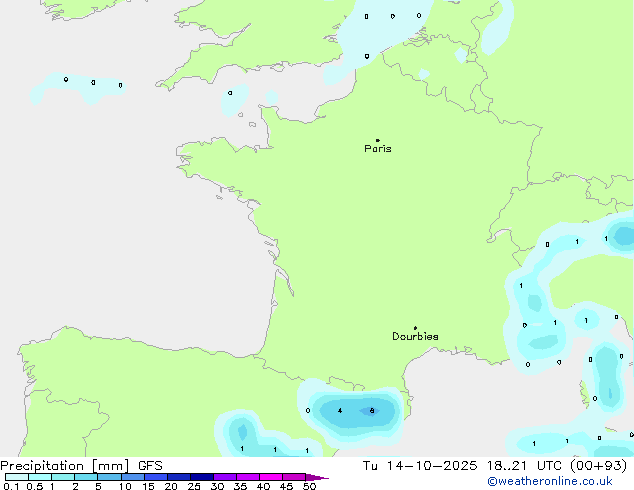Screen dimensions: 634x490
Task: Click the Paris city label
Action: click(x=378, y=149)
